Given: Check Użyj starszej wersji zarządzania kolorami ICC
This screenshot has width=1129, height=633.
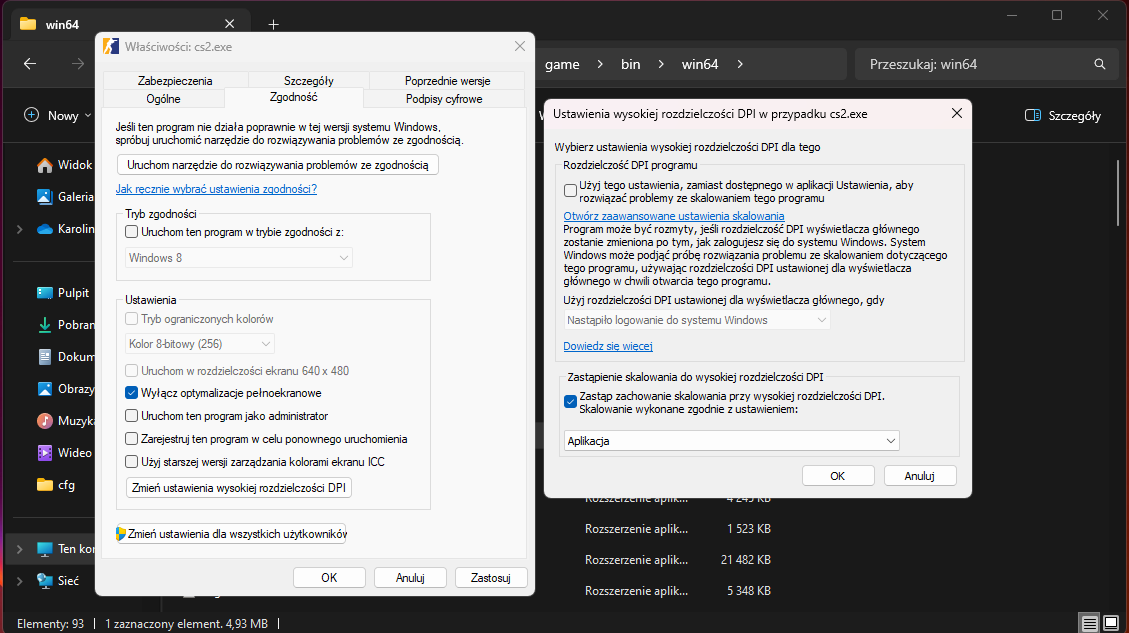Looking at the screenshot, I should [131, 462].
